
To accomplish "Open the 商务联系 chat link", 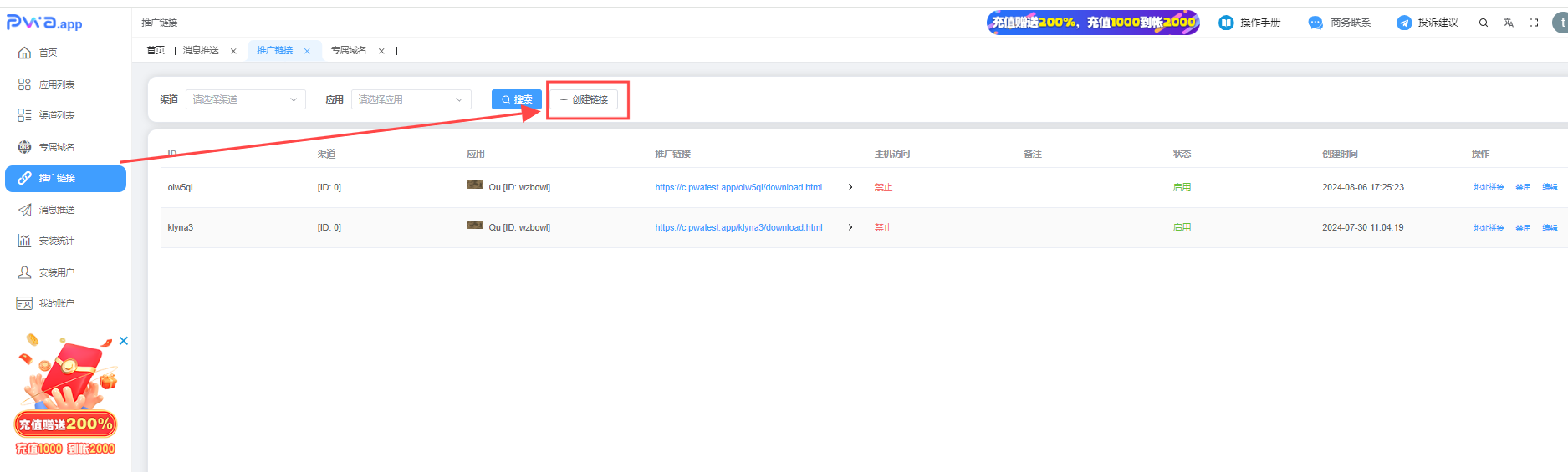I will point(1340,23).
